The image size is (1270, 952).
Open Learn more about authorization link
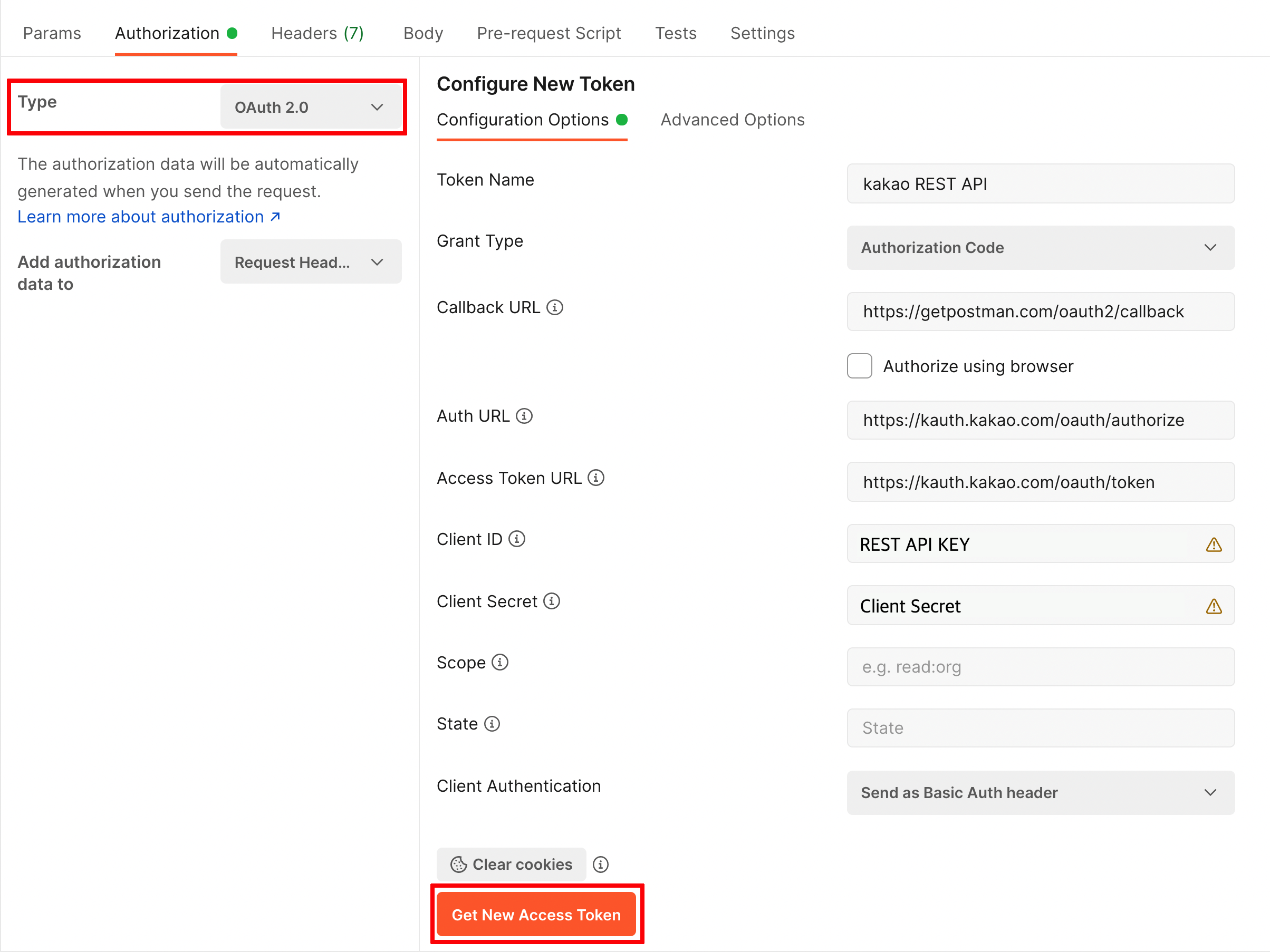149,217
